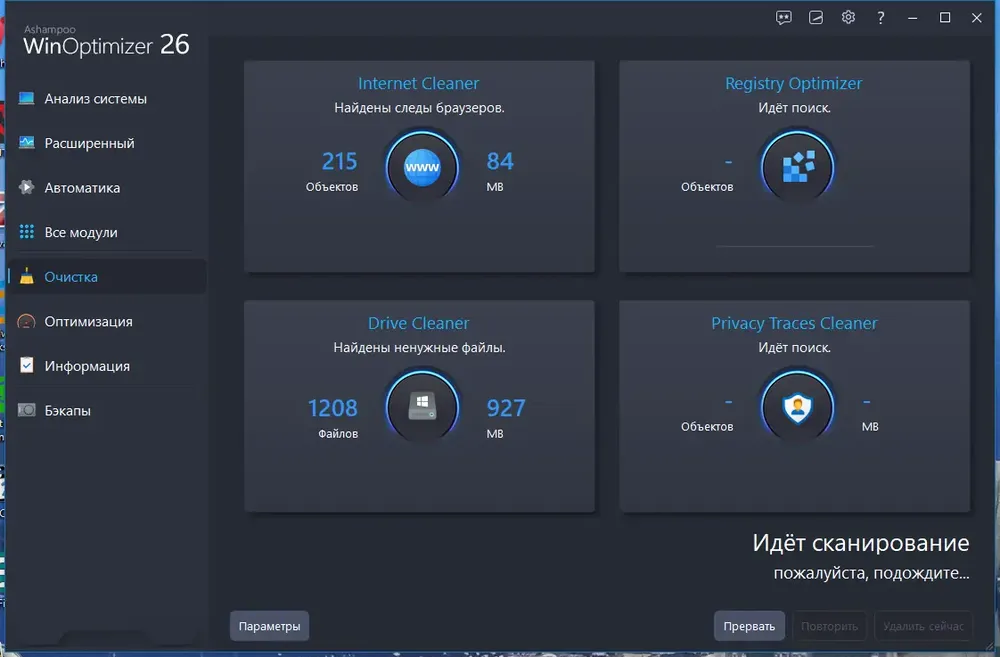Stop the scan with the Прервать button
The width and height of the screenshot is (1000, 657).
tap(749, 626)
